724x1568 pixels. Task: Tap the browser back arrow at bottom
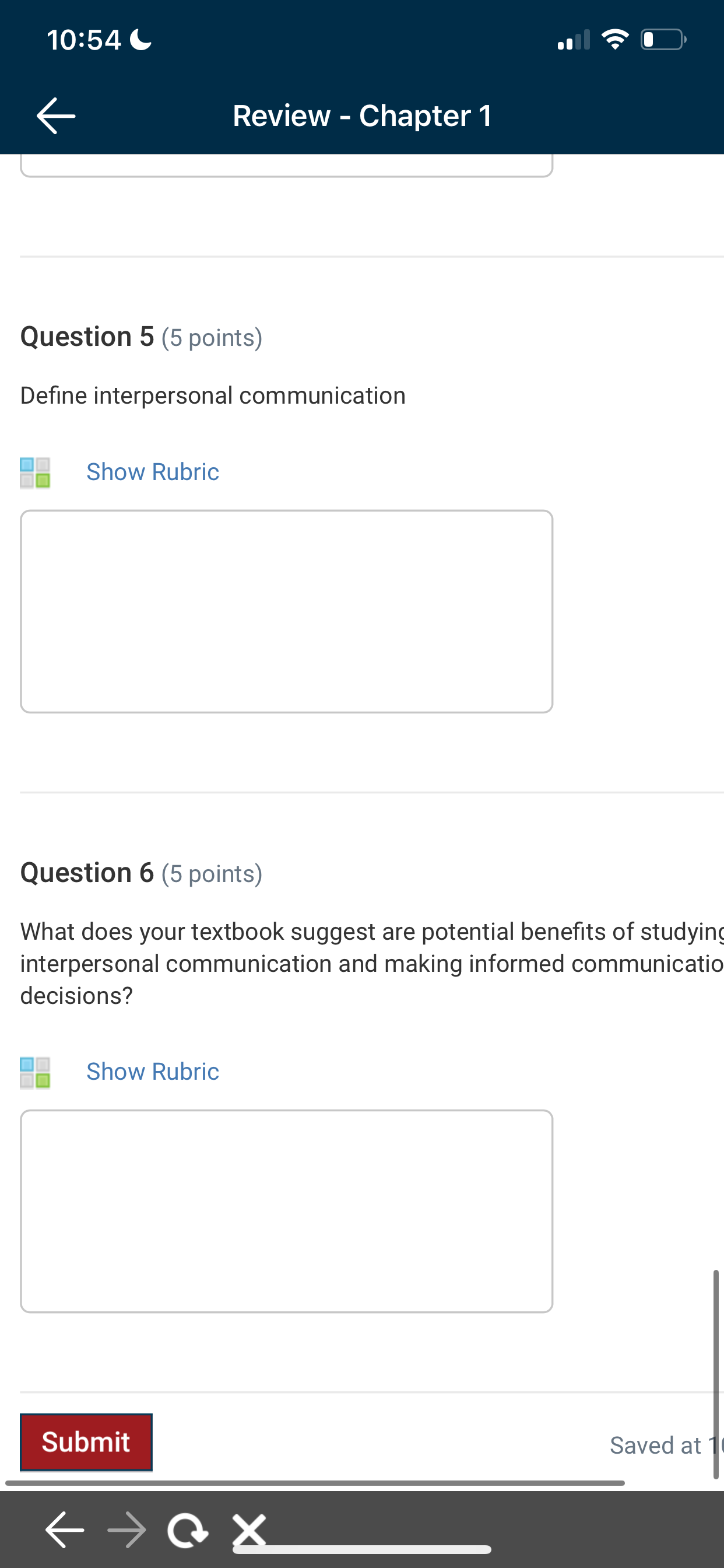(x=65, y=1529)
